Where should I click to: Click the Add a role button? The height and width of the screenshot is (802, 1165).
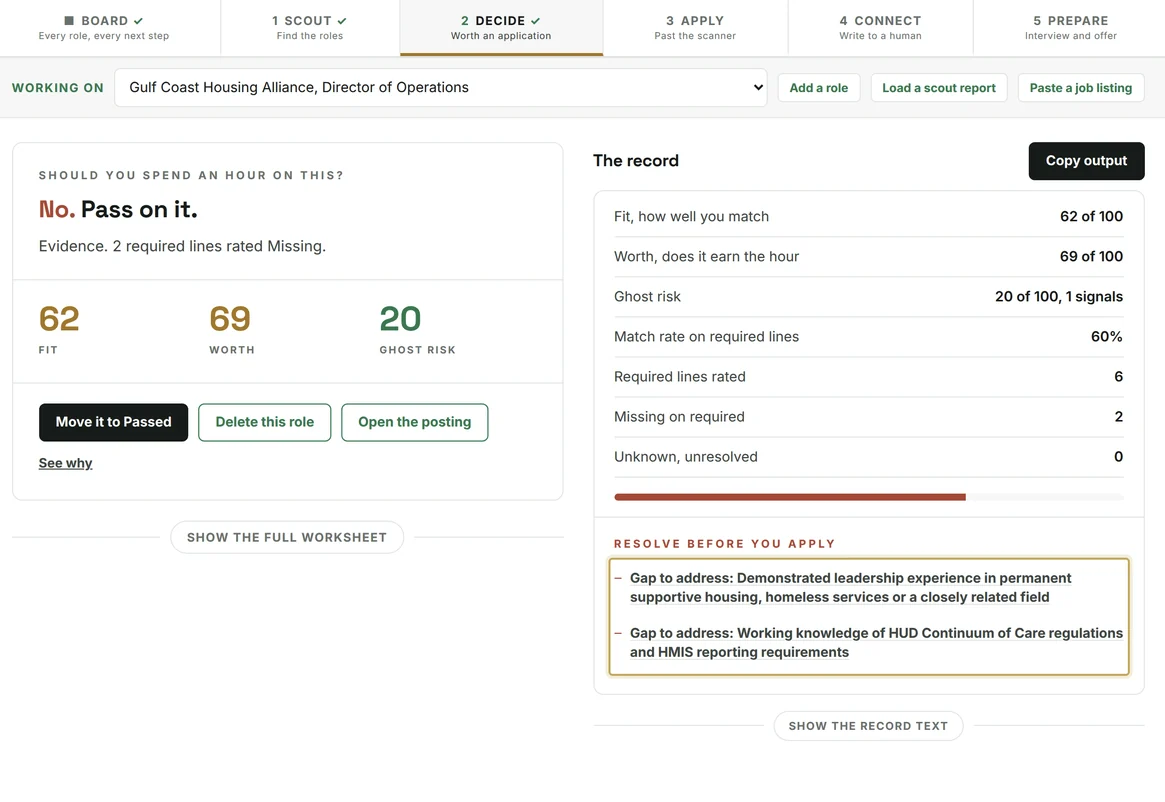pyautogui.click(x=819, y=88)
